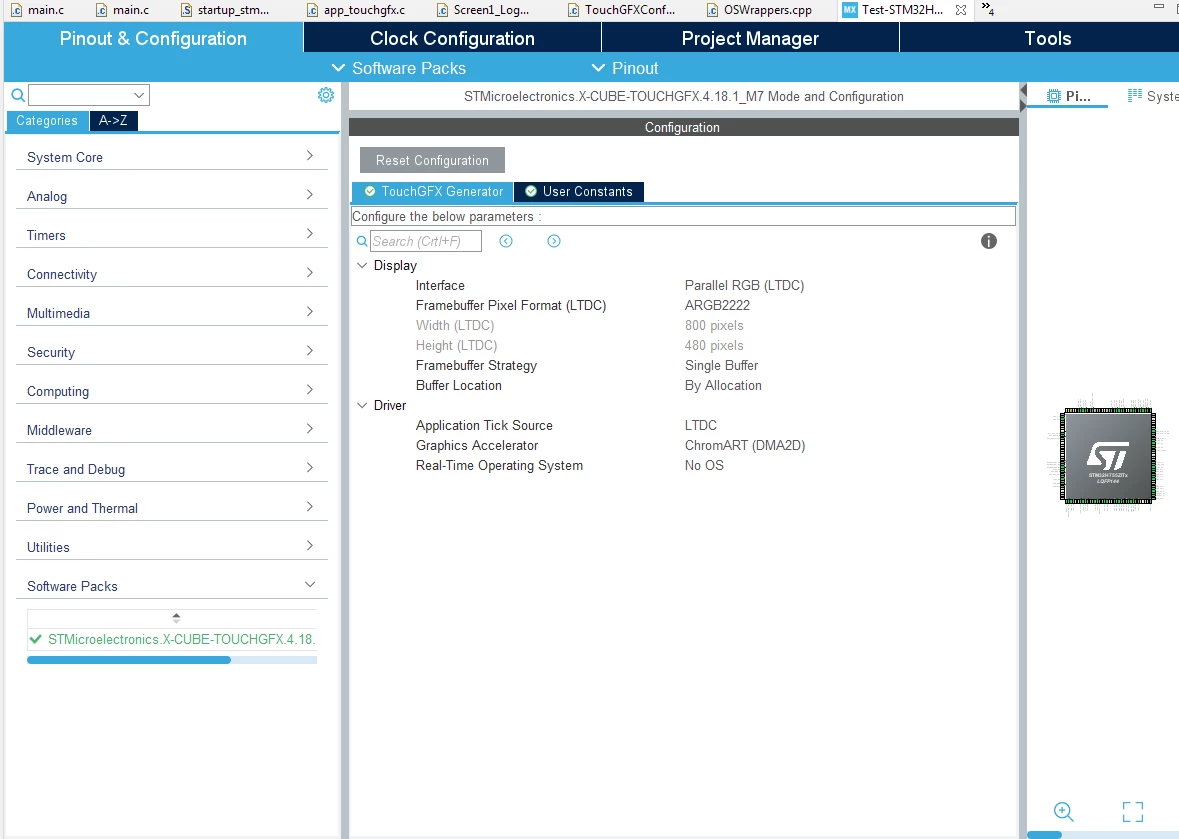Zoom in on the chip pinout view
1179x839 pixels.
[x=1063, y=811]
